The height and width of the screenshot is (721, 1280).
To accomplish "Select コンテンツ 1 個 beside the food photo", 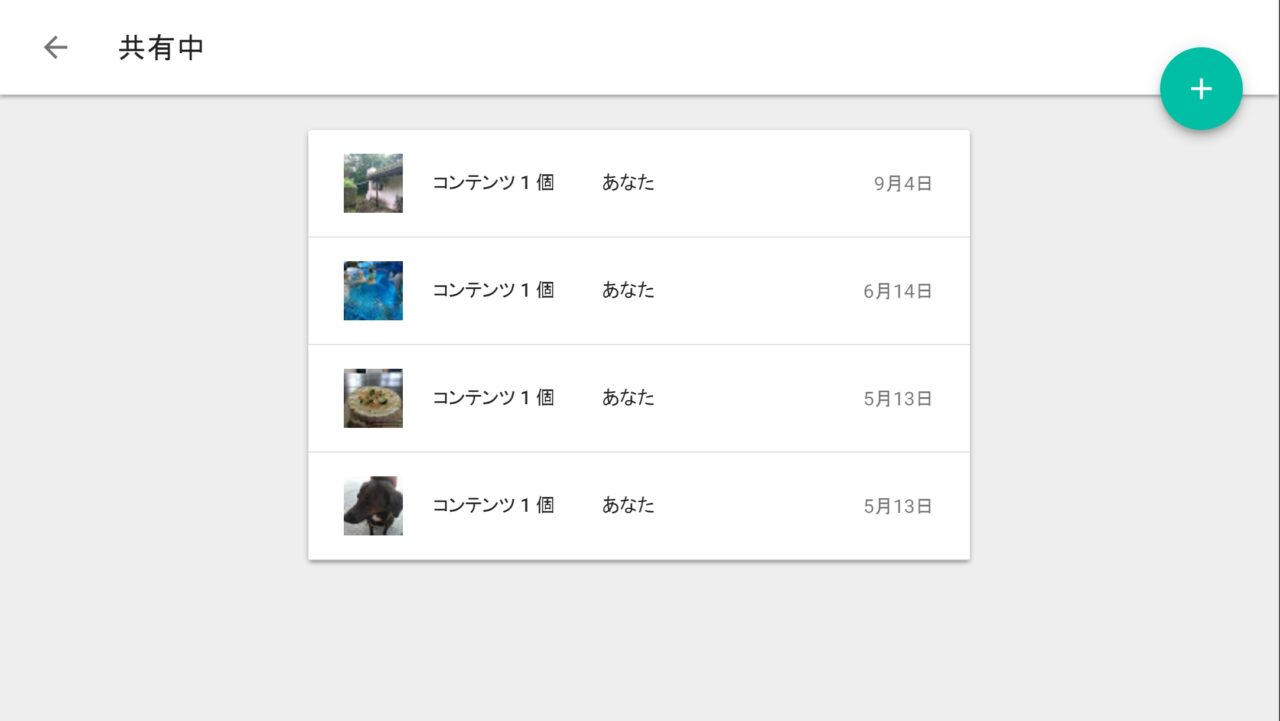I will click(x=493, y=398).
